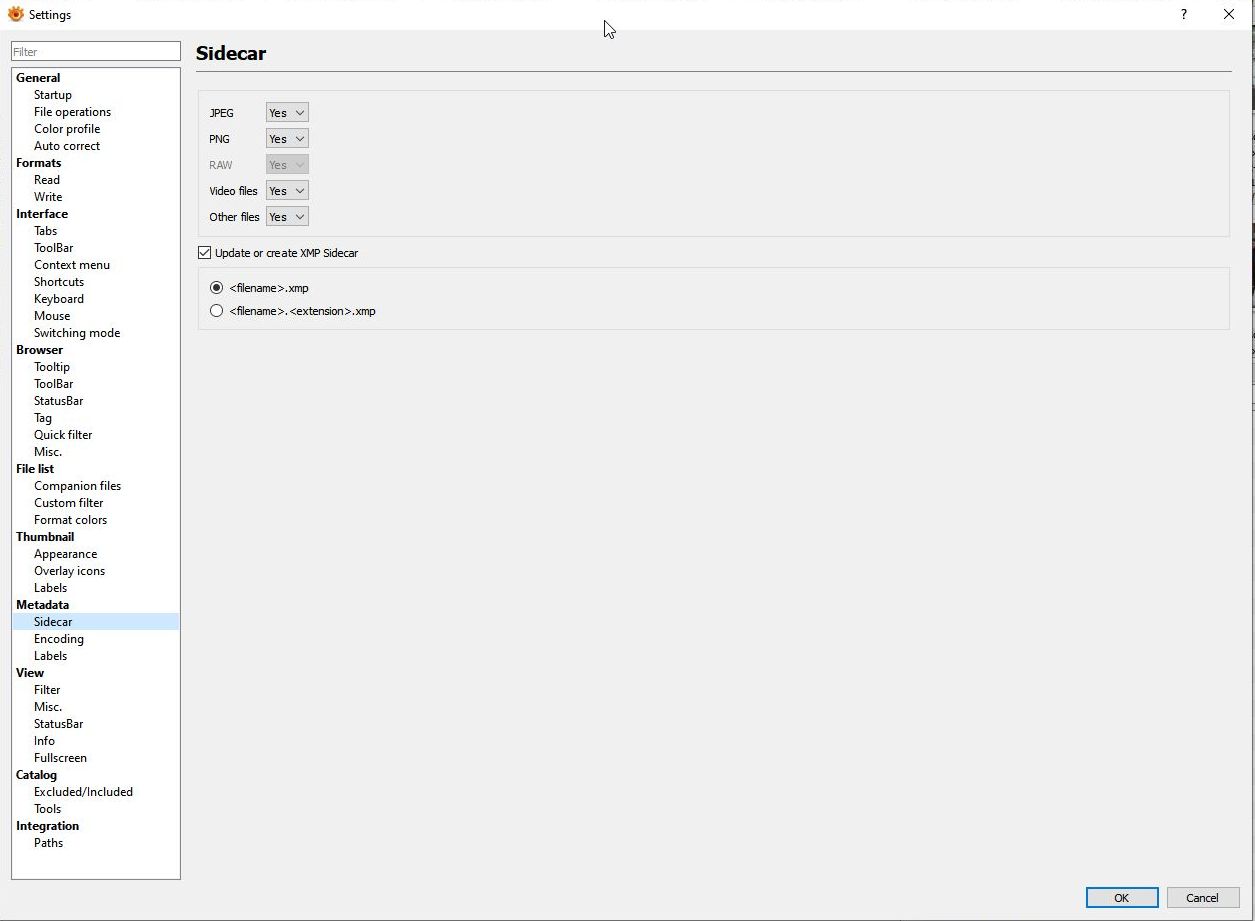Open the Startup settings page
1255x921 pixels.
coord(53,95)
